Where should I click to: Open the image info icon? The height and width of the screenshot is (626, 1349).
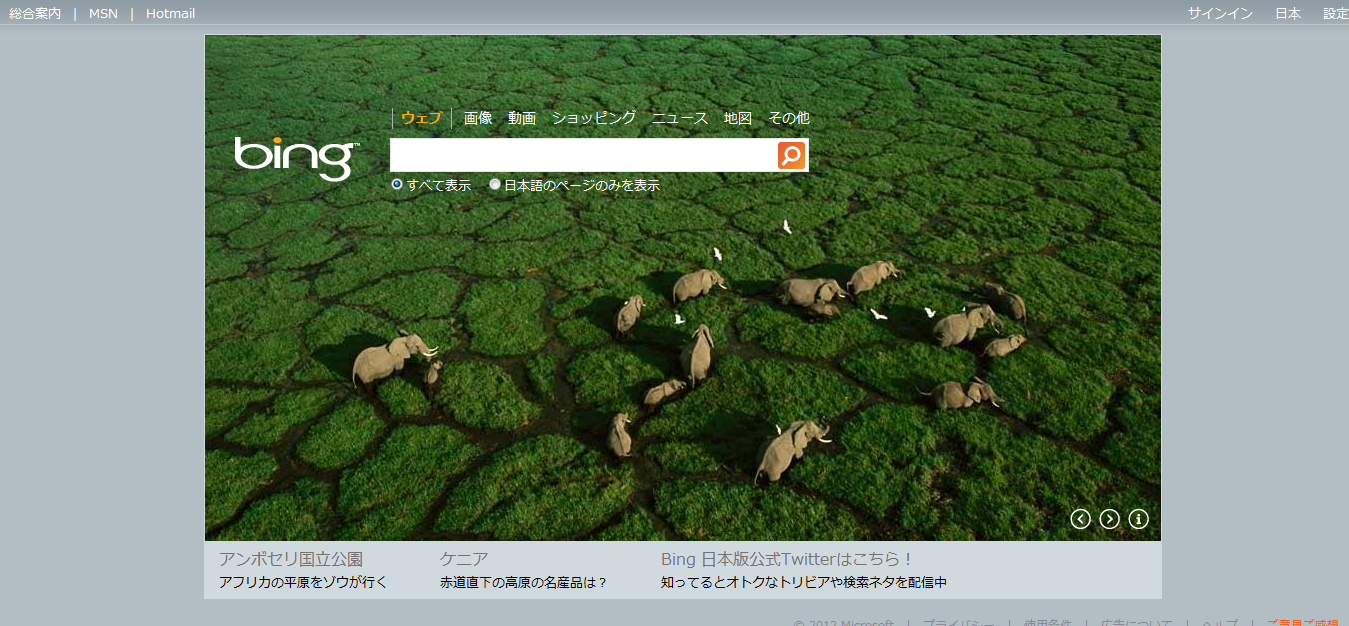click(1138, 519)
